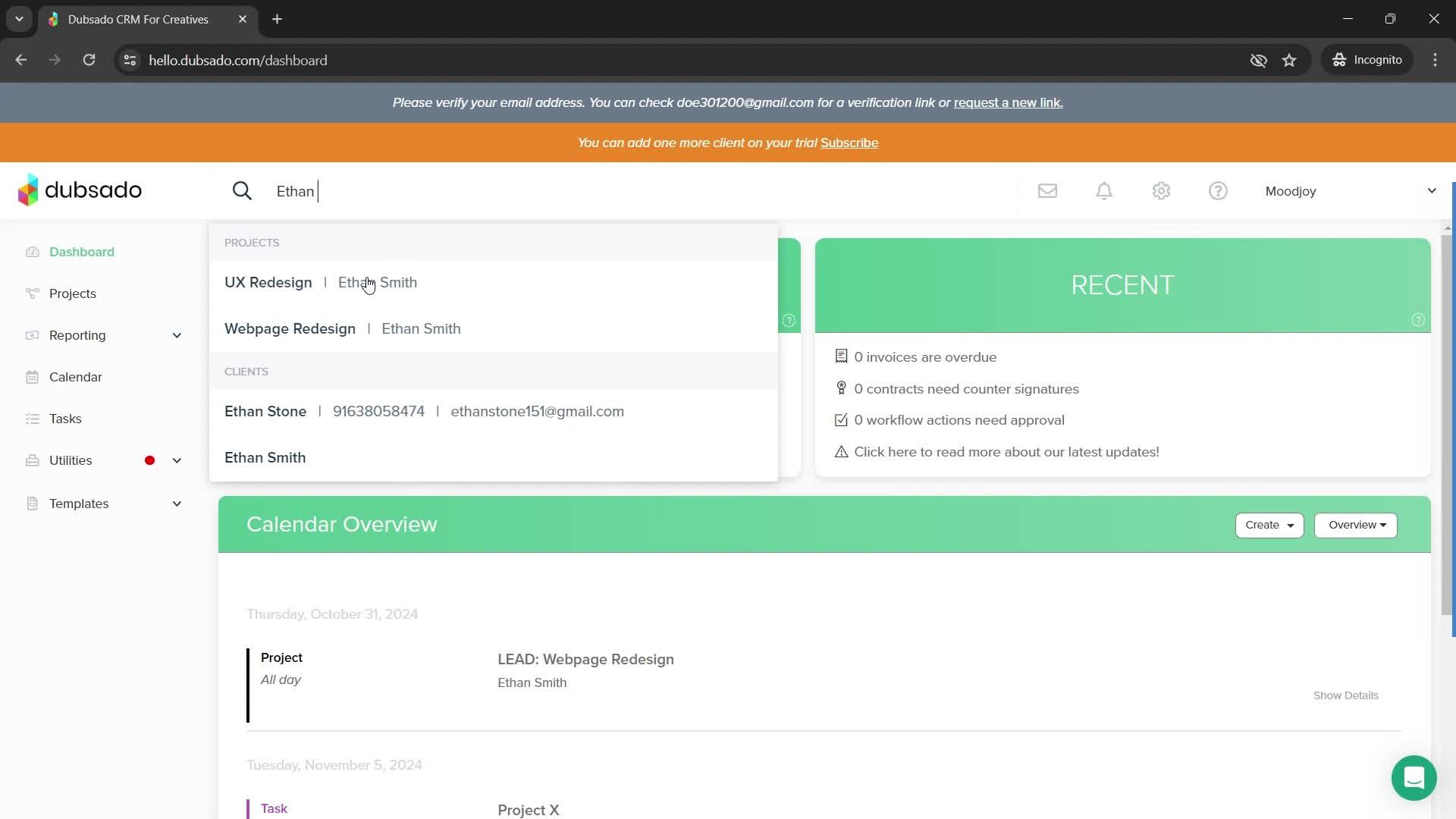
Task: Expand the Templates menu chevron
Action: [177, 504]
